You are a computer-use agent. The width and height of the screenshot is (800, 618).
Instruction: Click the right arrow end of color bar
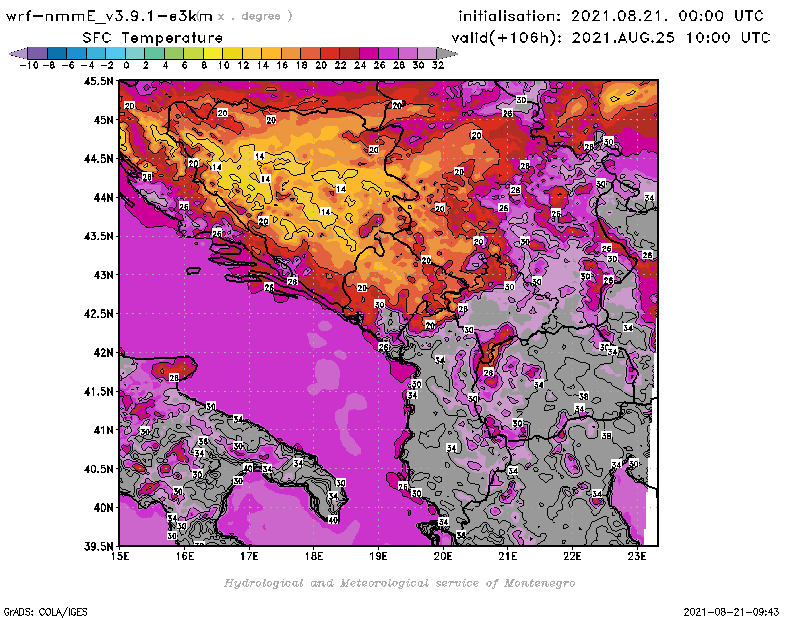tap(446, 53)
